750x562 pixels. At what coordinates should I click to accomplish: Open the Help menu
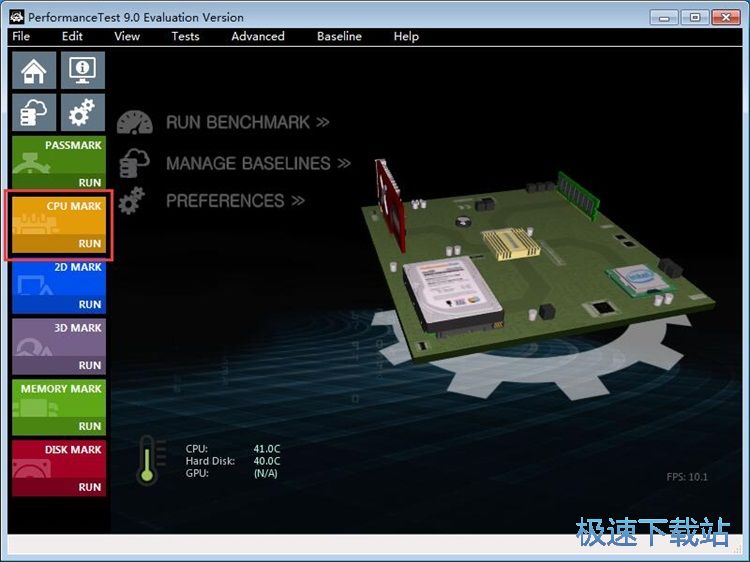(x=406, y=36)
